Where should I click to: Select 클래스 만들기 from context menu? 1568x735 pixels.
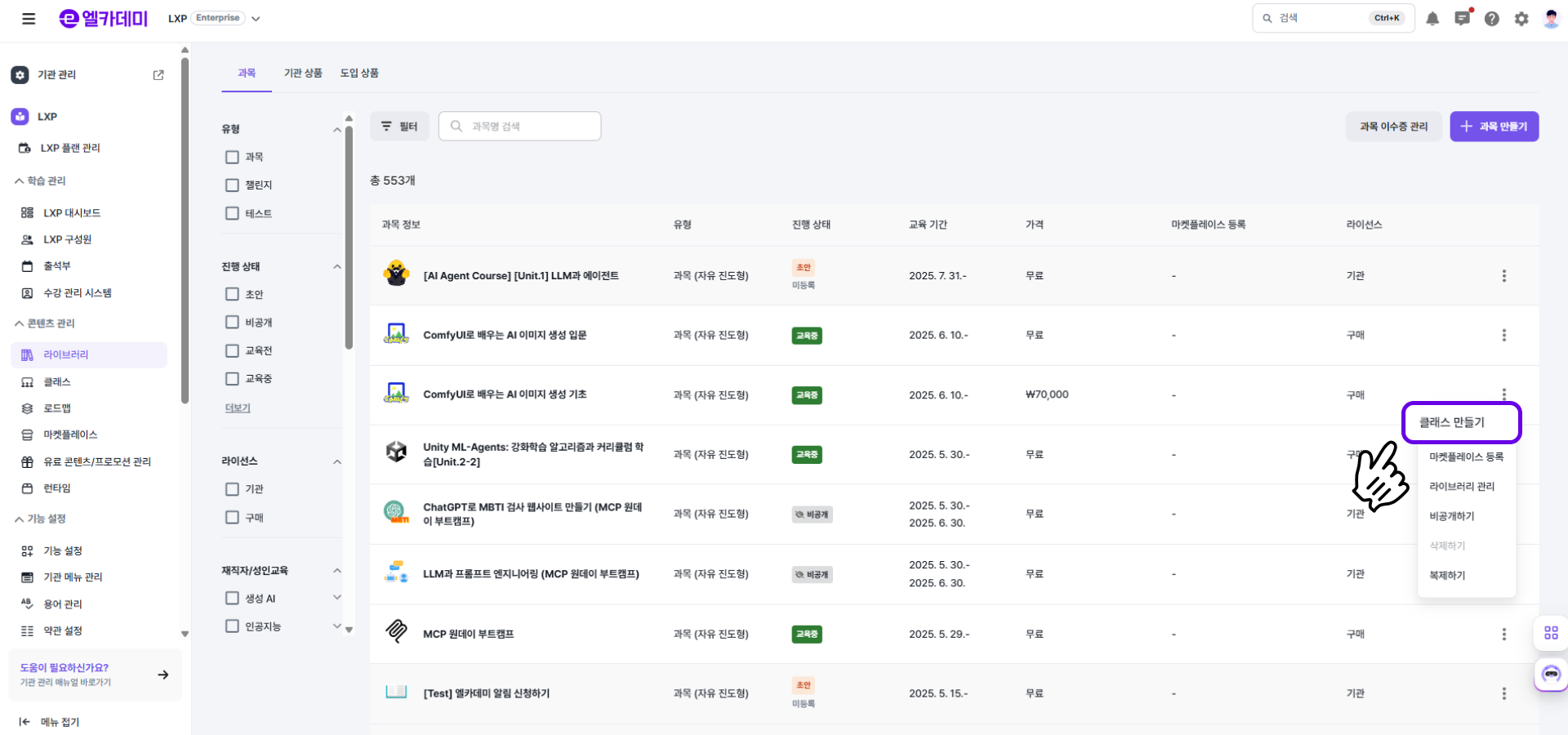click(1461, 422)
